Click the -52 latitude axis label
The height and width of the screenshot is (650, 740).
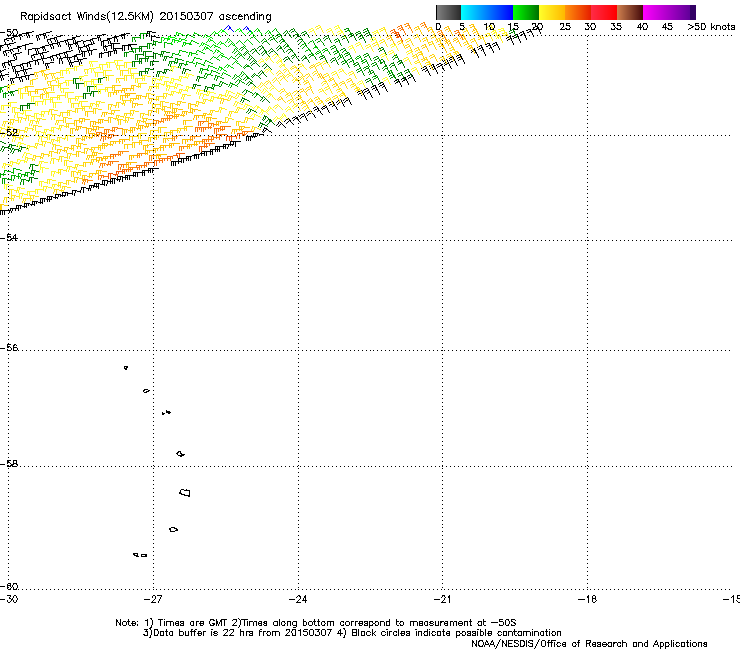coord(9,132)
